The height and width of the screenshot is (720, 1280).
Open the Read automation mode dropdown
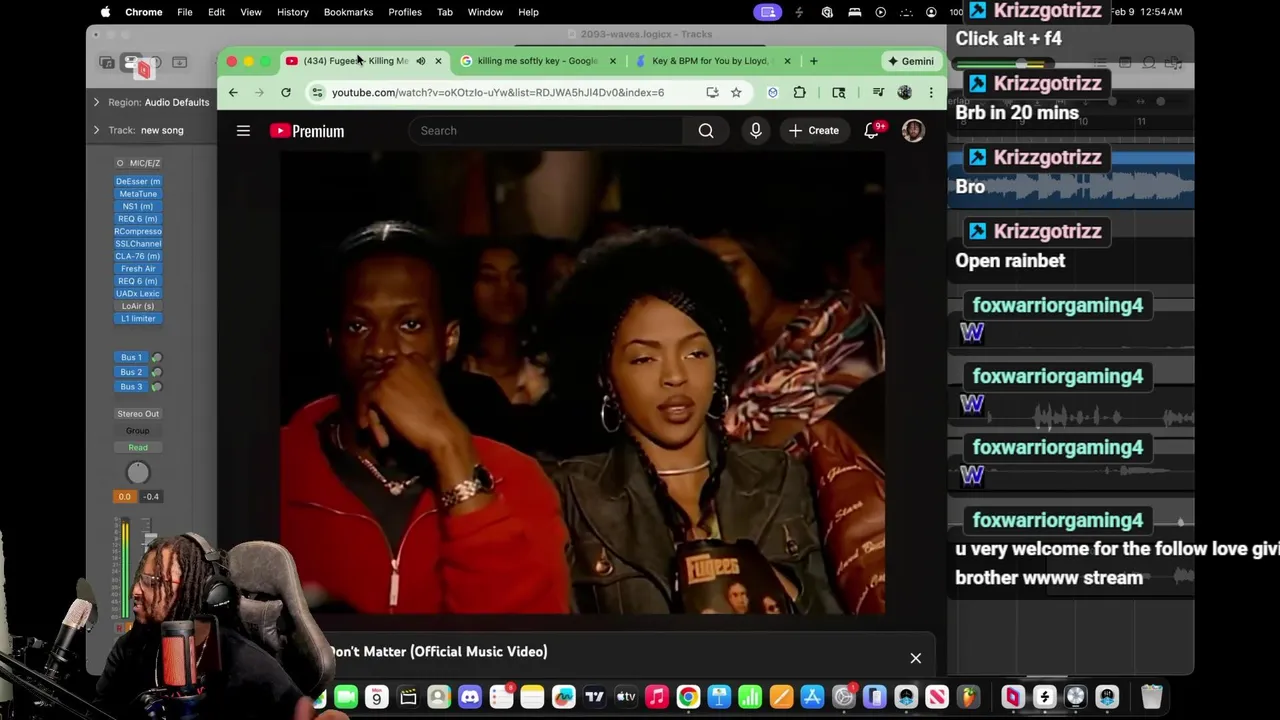coord(138,447)
